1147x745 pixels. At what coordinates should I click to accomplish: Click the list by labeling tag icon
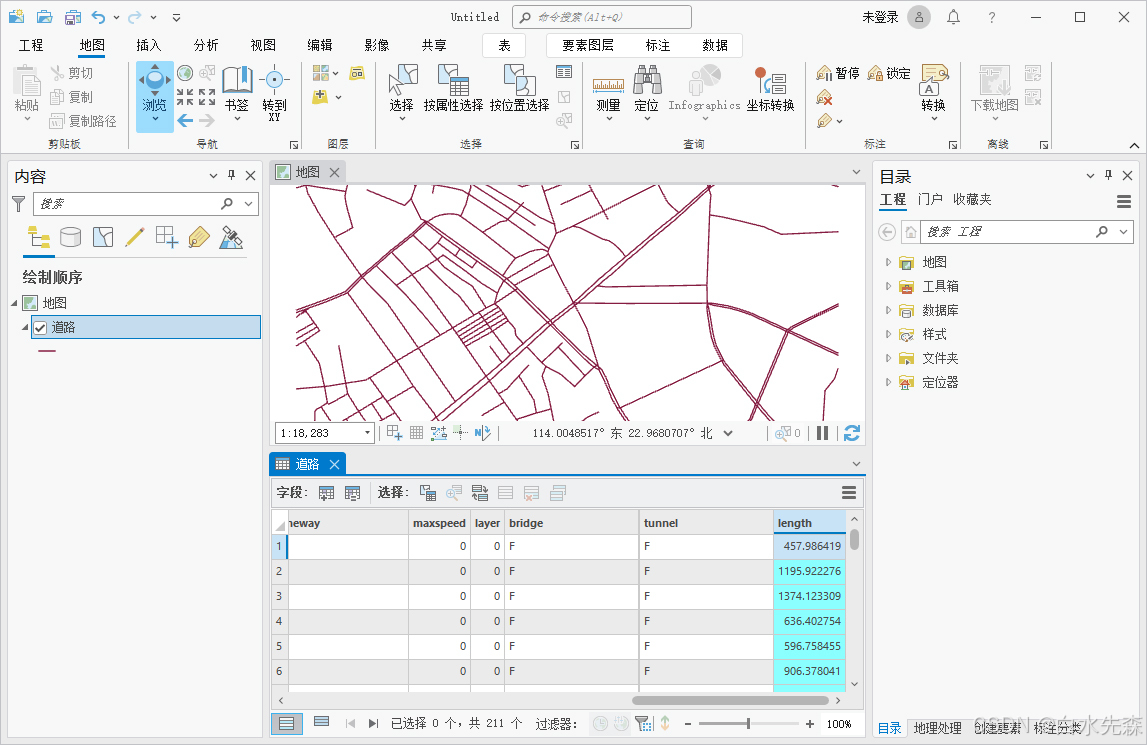point(199,237)
